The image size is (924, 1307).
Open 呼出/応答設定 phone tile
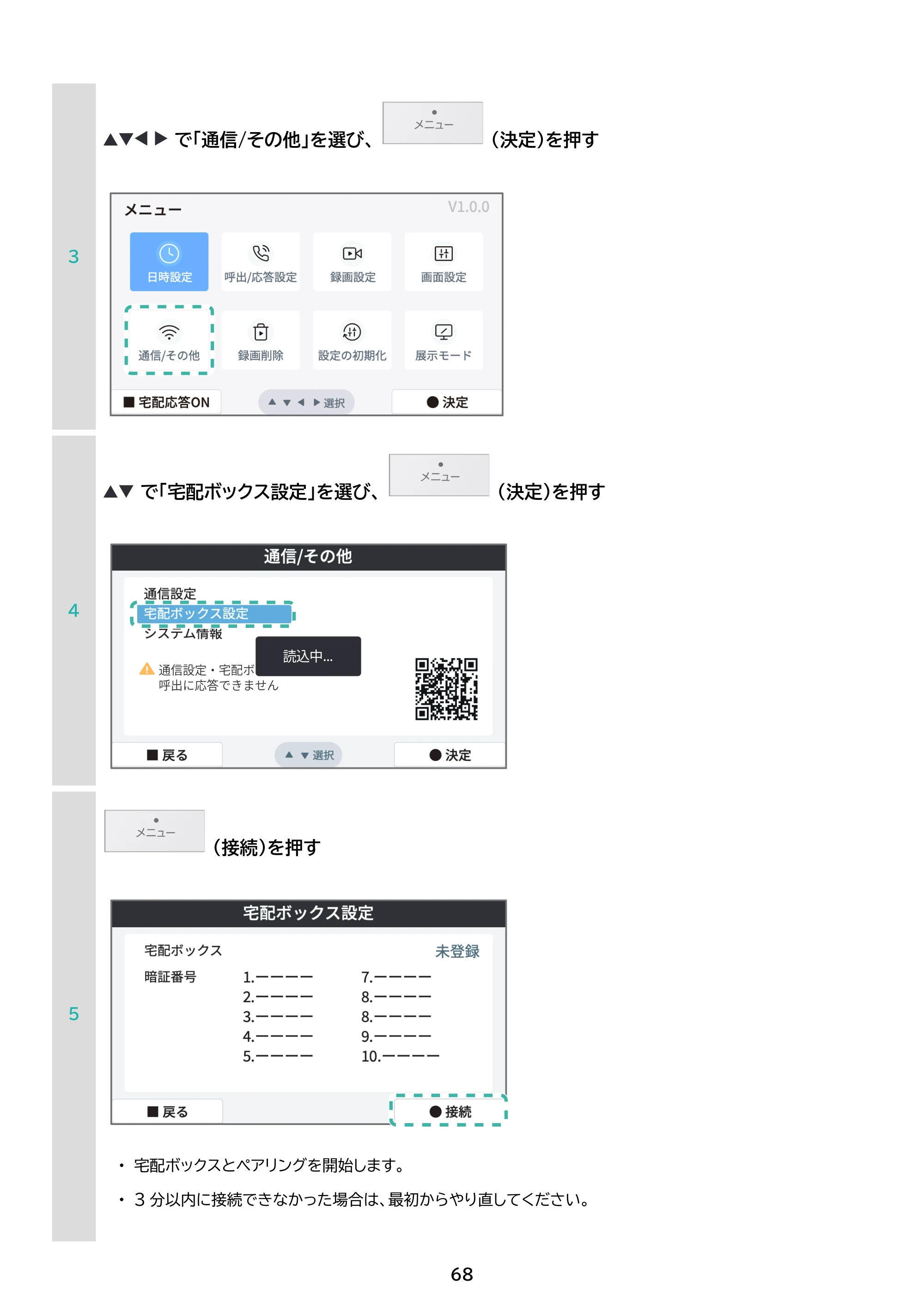click(260, 262)
